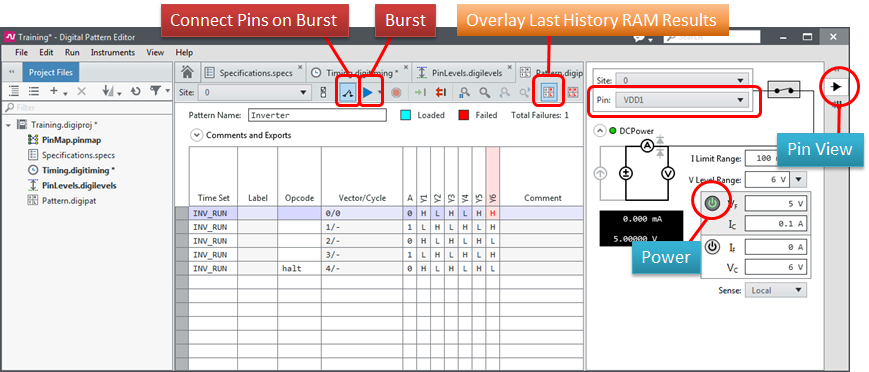Select the 0/0 Vector/Cycle cell
This screenshot has height=372, width=869.
click(x=362, y=213)
